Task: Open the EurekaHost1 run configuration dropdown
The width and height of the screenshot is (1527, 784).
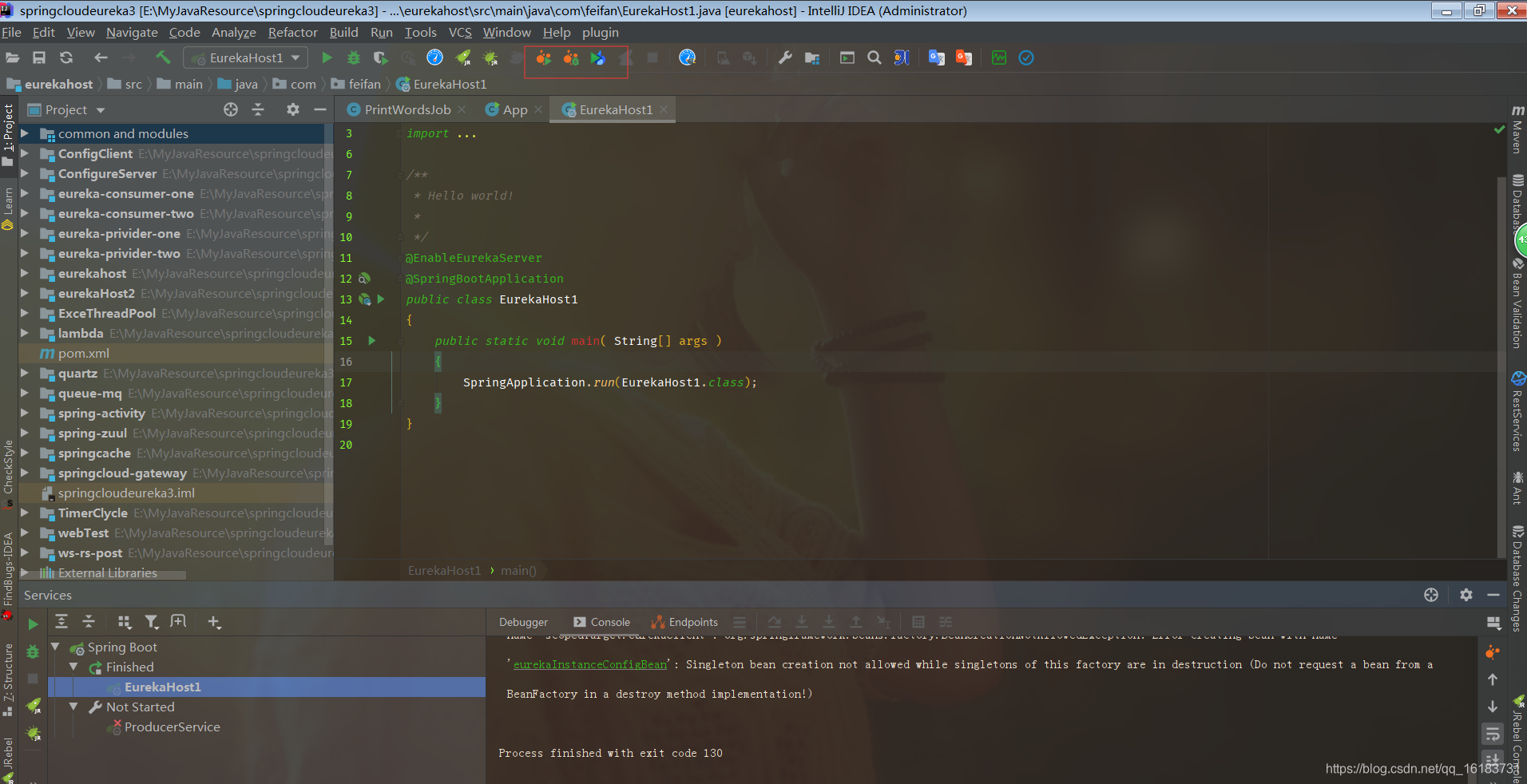Action: point(246,57)
